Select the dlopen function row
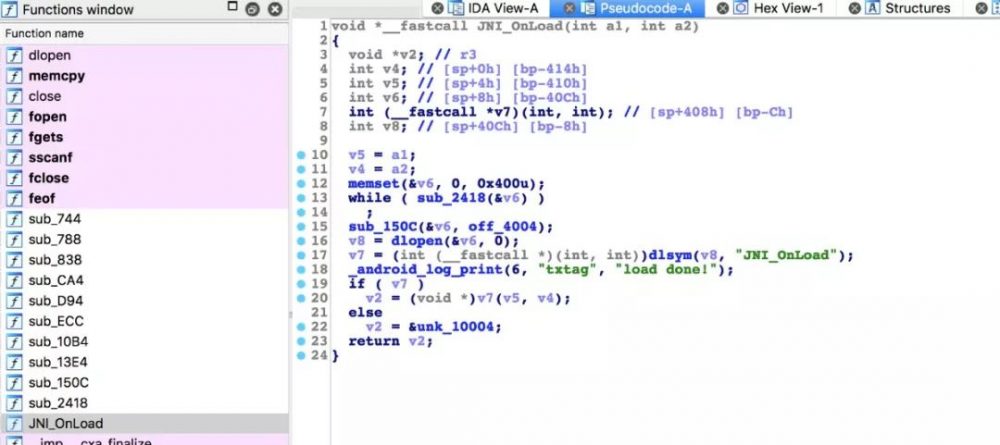Image resolution: width=1000 pixels, height=445 pixels. [x=144, y=55]
